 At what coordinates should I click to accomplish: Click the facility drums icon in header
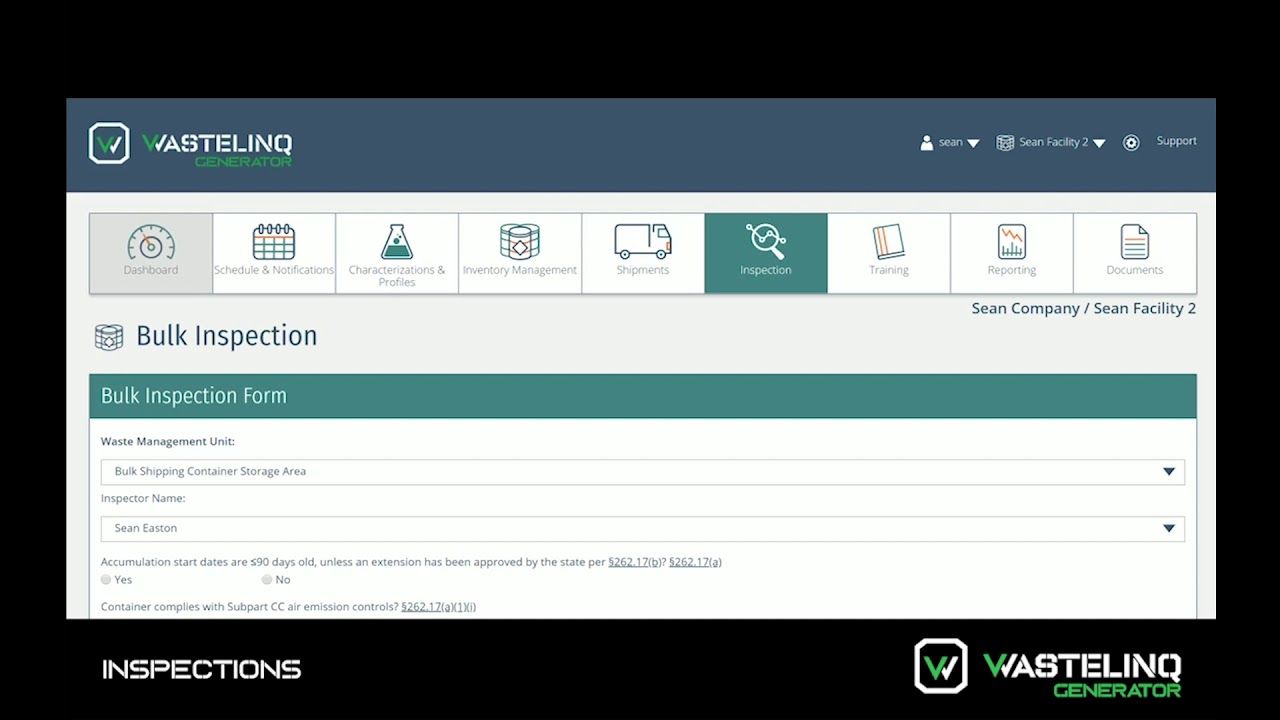click(x=1005, y=143)
